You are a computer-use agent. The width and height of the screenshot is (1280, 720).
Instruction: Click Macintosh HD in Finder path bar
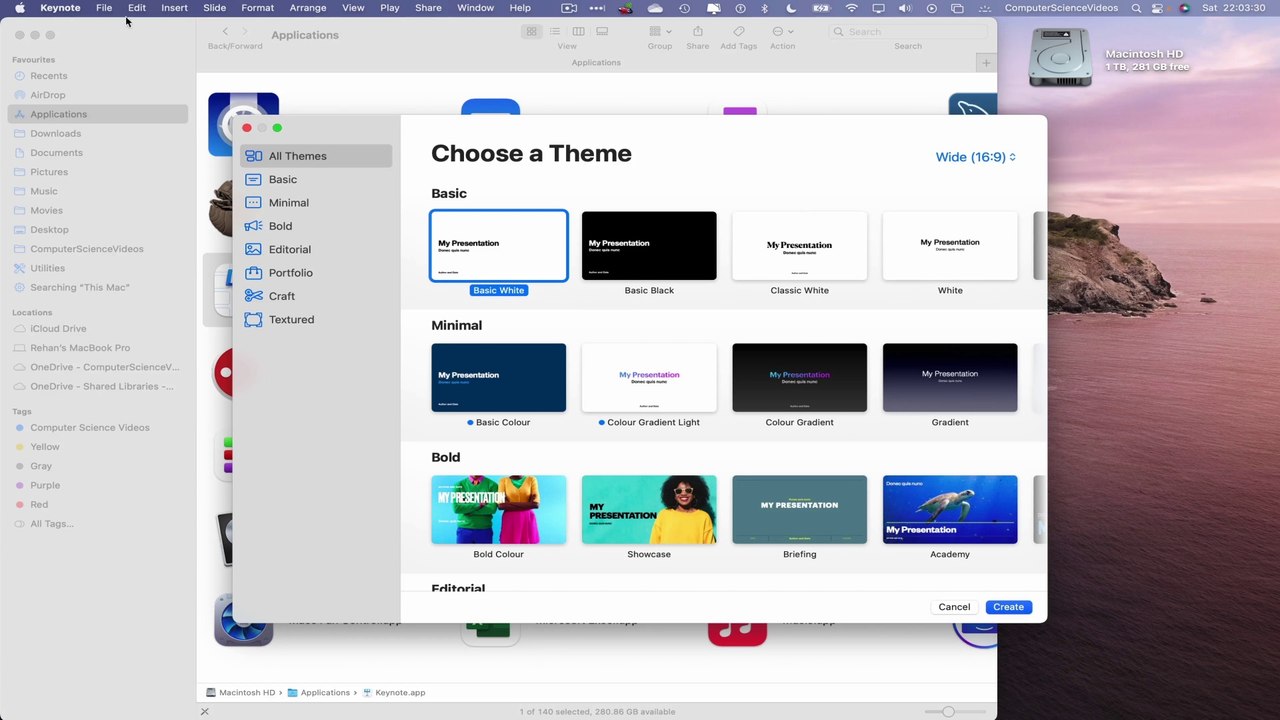[x=240, y=693]
